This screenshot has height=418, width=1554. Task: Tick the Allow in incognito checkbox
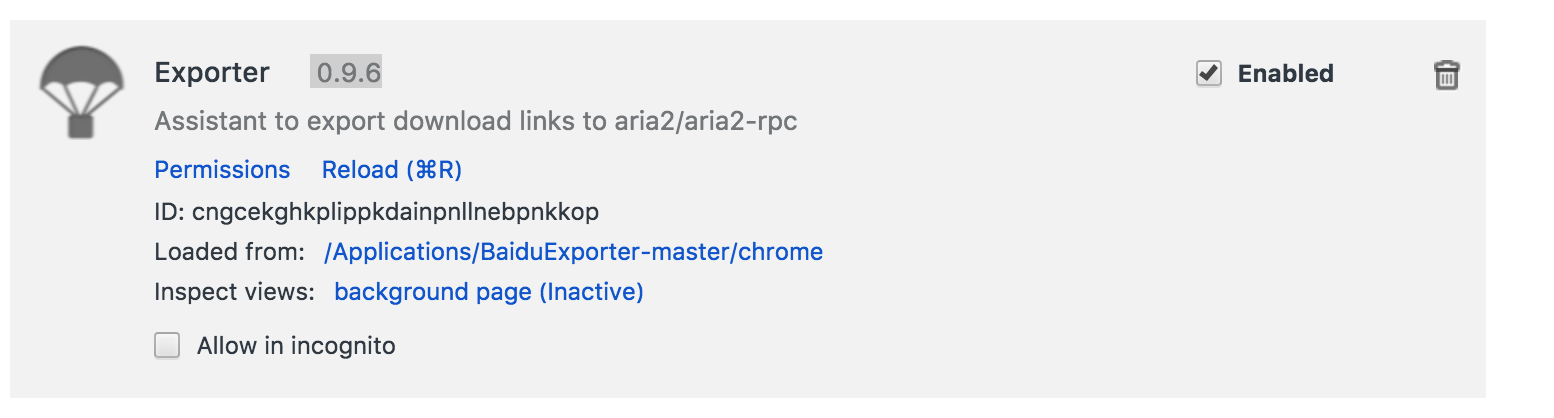167,346
